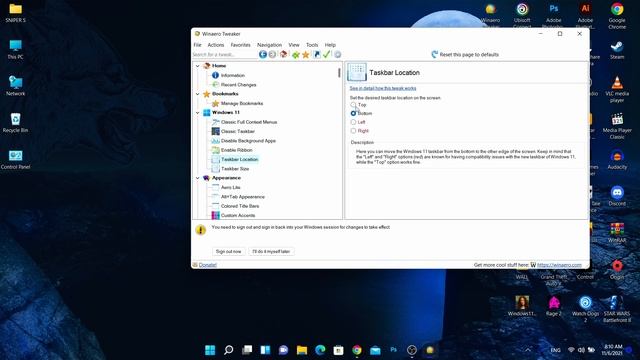Open Microsoft Store from the taskbar

click(338, 350)
